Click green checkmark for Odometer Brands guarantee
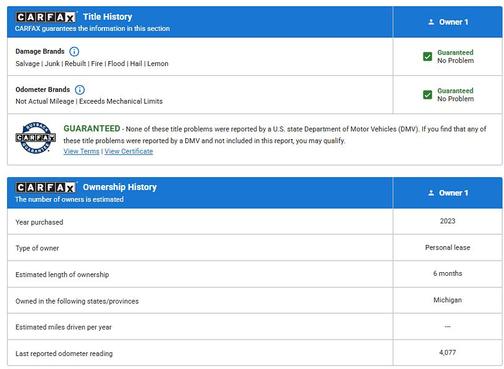 [x=427, y=95]
